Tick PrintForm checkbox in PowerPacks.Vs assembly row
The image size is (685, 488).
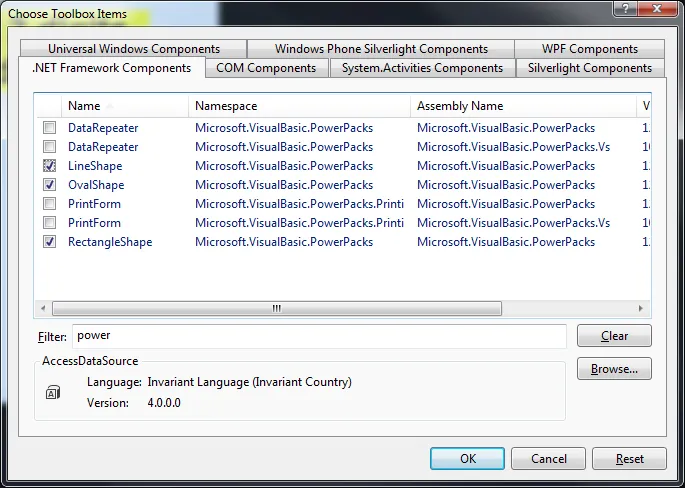pos(49,222)
